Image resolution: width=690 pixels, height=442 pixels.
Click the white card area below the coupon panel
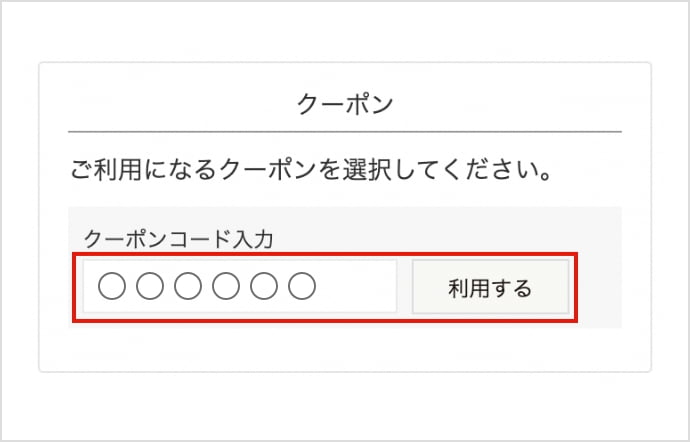[345, 350]
